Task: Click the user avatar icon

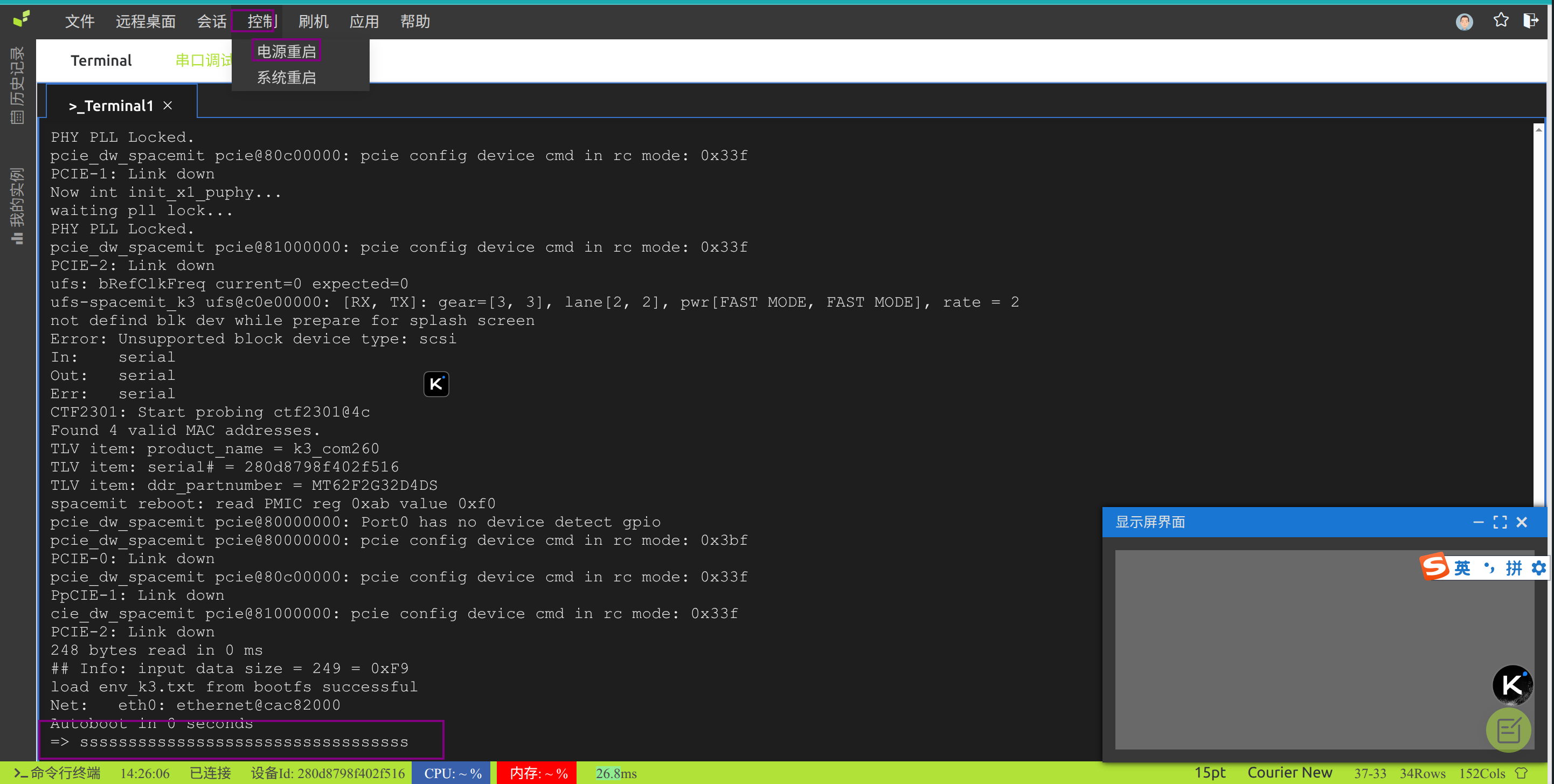Action: click(1464, 22)
